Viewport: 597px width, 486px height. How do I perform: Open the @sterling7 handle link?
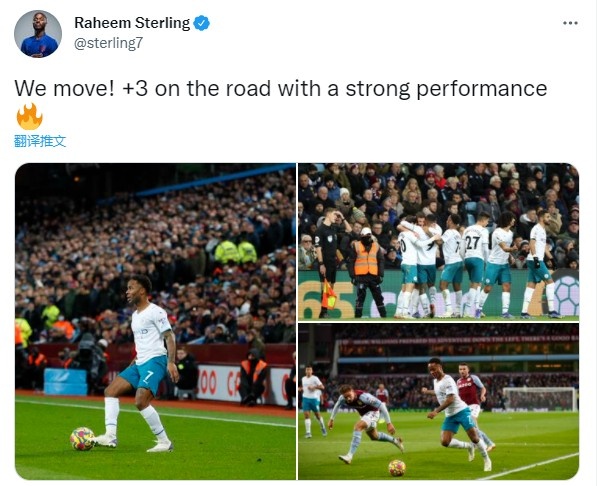[109, 43]
